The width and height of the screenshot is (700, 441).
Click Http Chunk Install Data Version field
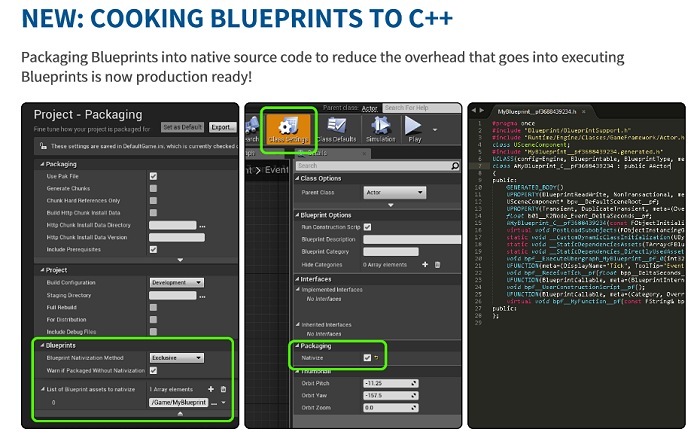point(177,237)
